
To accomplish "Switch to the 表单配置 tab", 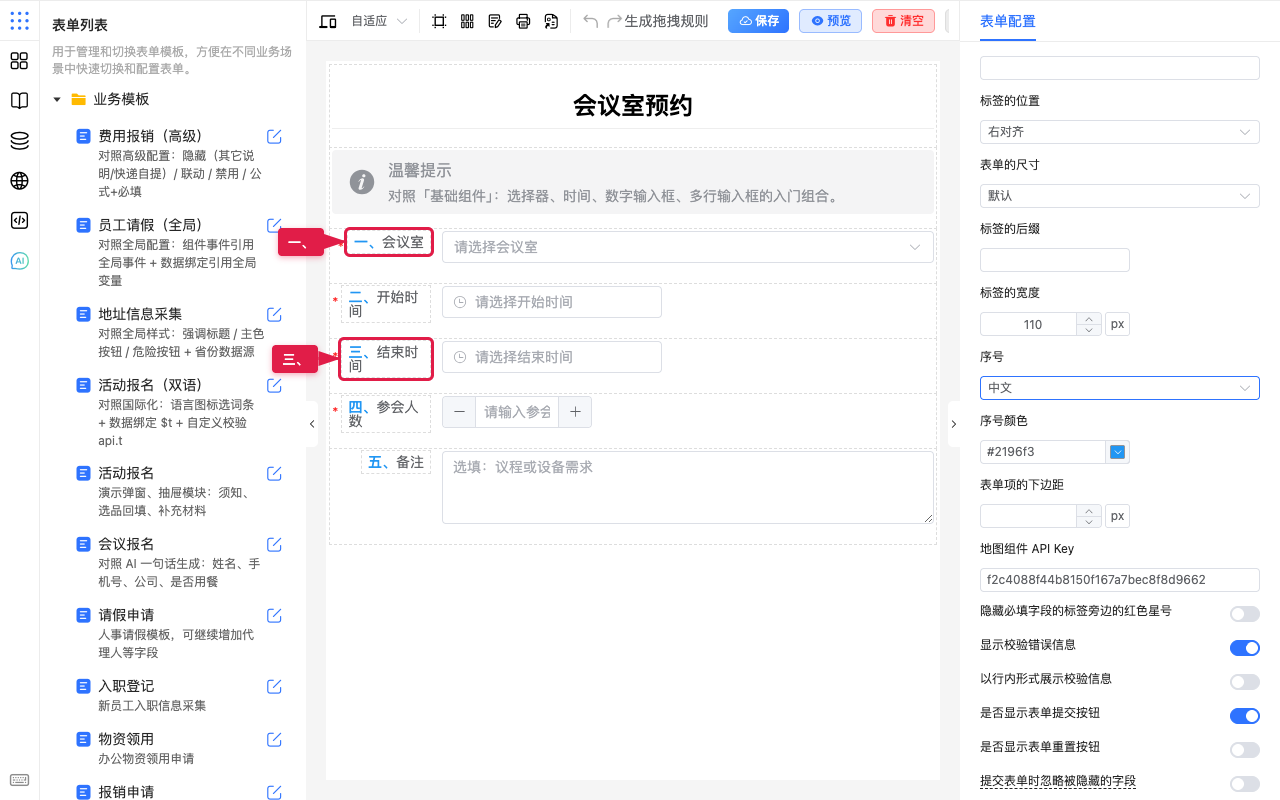I will pyautogui.click(x=1008, y=21).
